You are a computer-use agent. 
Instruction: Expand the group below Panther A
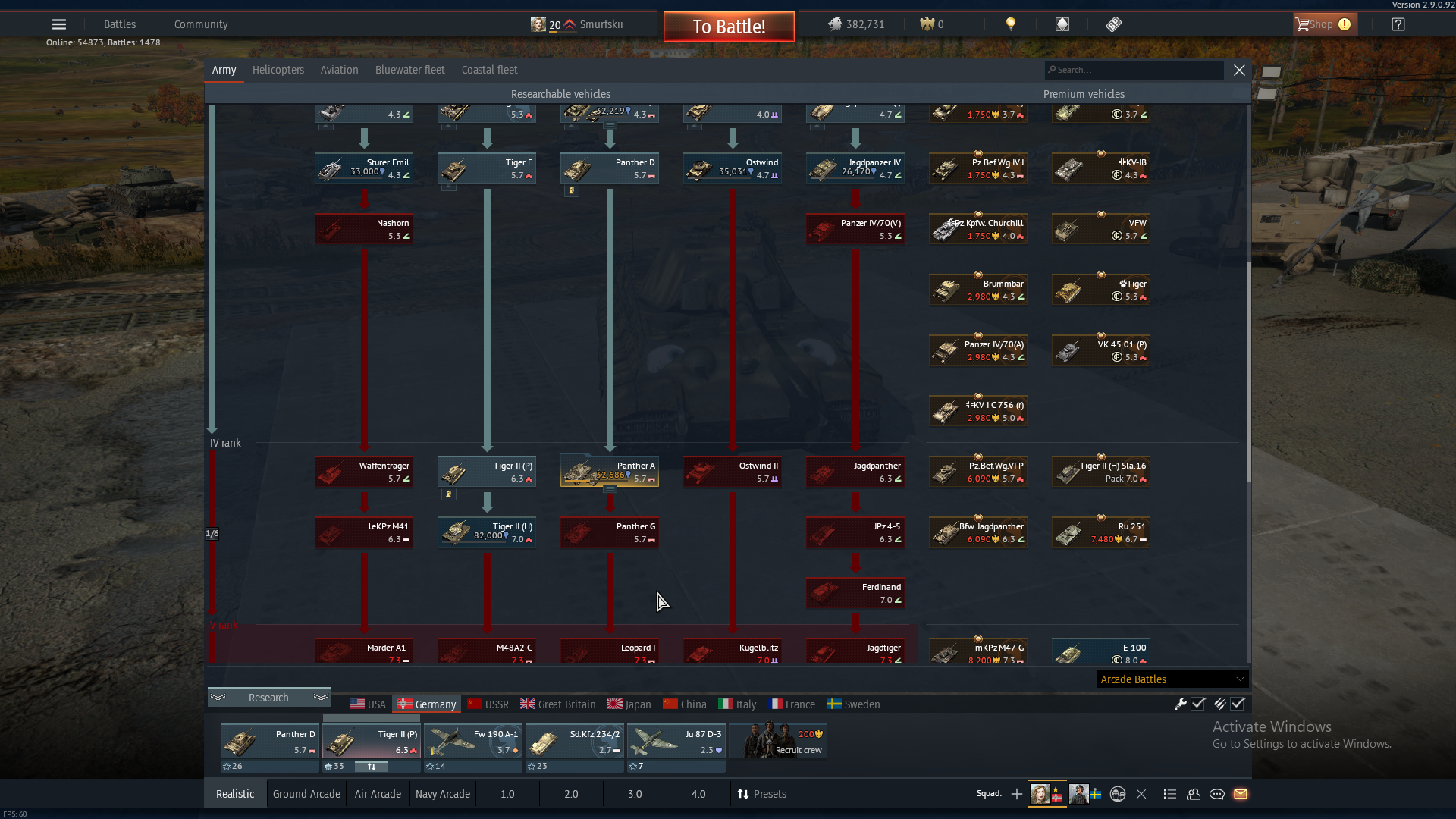pos(610,490)
